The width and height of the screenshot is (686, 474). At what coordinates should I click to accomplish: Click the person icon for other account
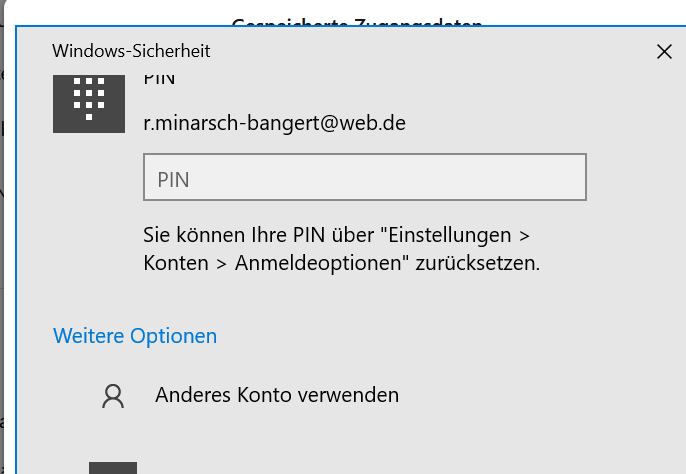click(113, 396)
